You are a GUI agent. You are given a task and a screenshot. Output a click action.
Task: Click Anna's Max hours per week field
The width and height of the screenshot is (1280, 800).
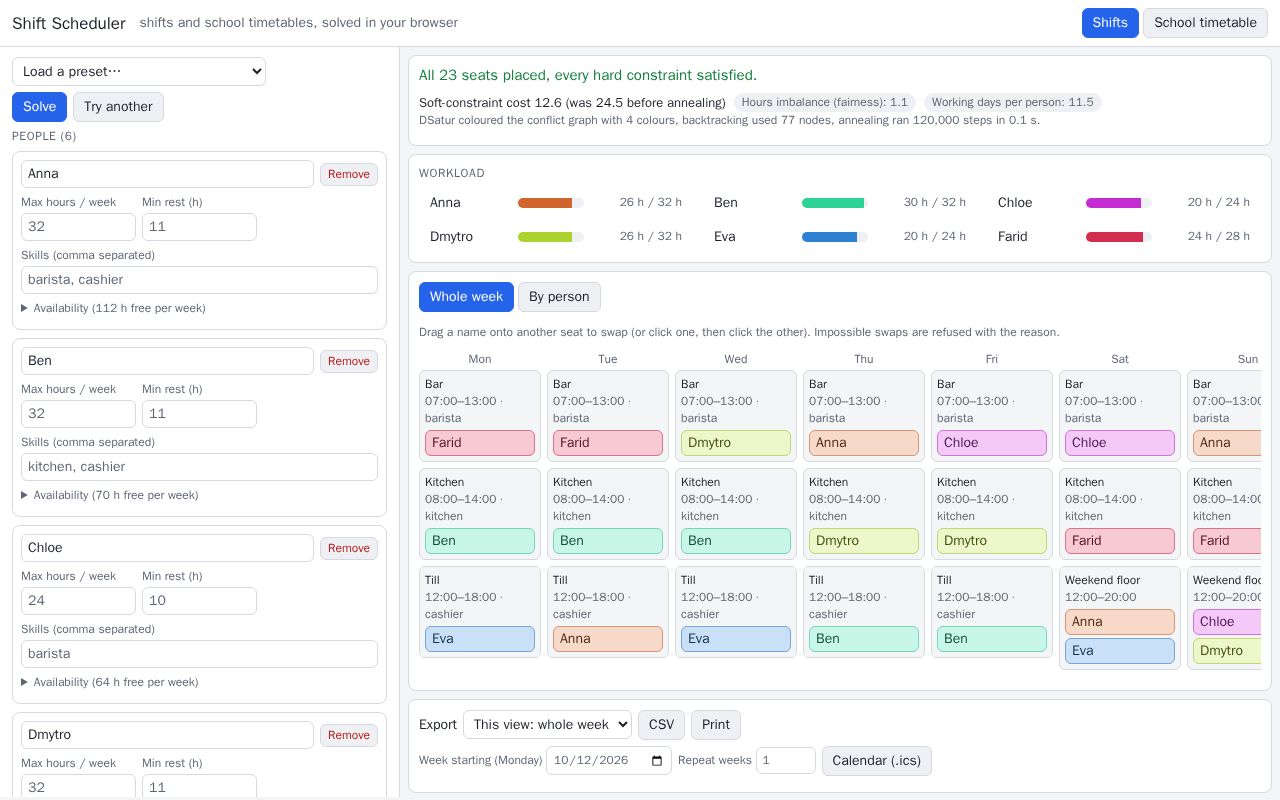(x=78, y=227)
